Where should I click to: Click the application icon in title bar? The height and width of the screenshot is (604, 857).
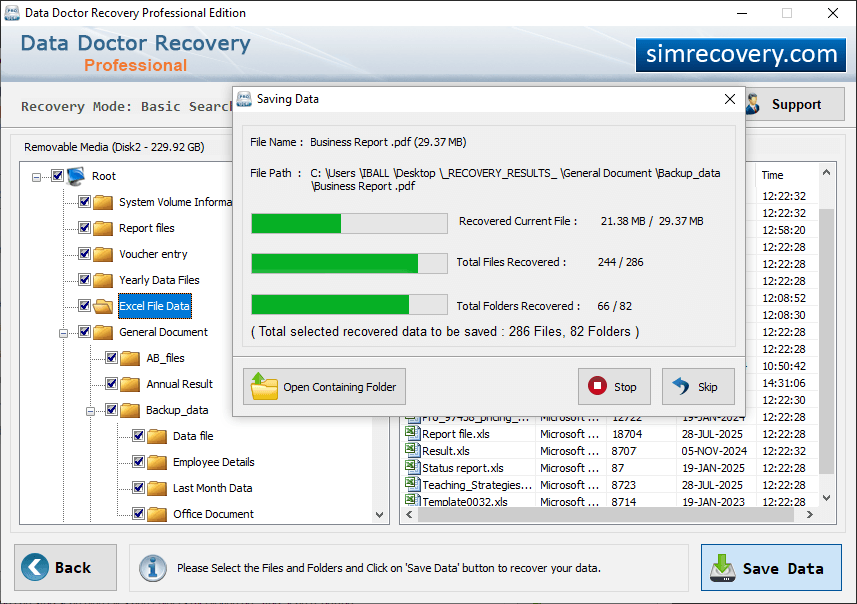click(x=11, y=13)
